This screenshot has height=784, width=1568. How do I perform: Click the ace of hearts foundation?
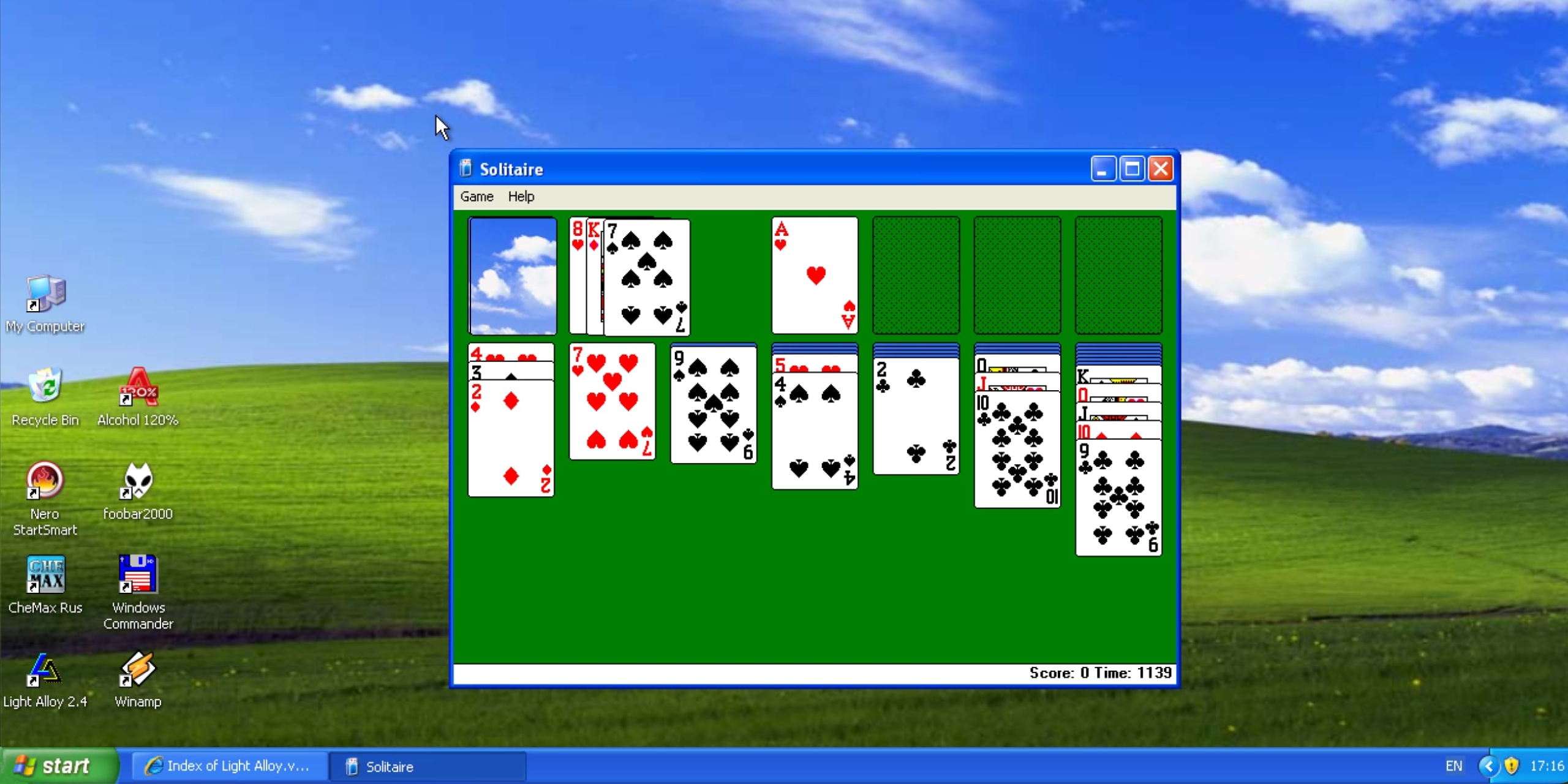(815, 275)
